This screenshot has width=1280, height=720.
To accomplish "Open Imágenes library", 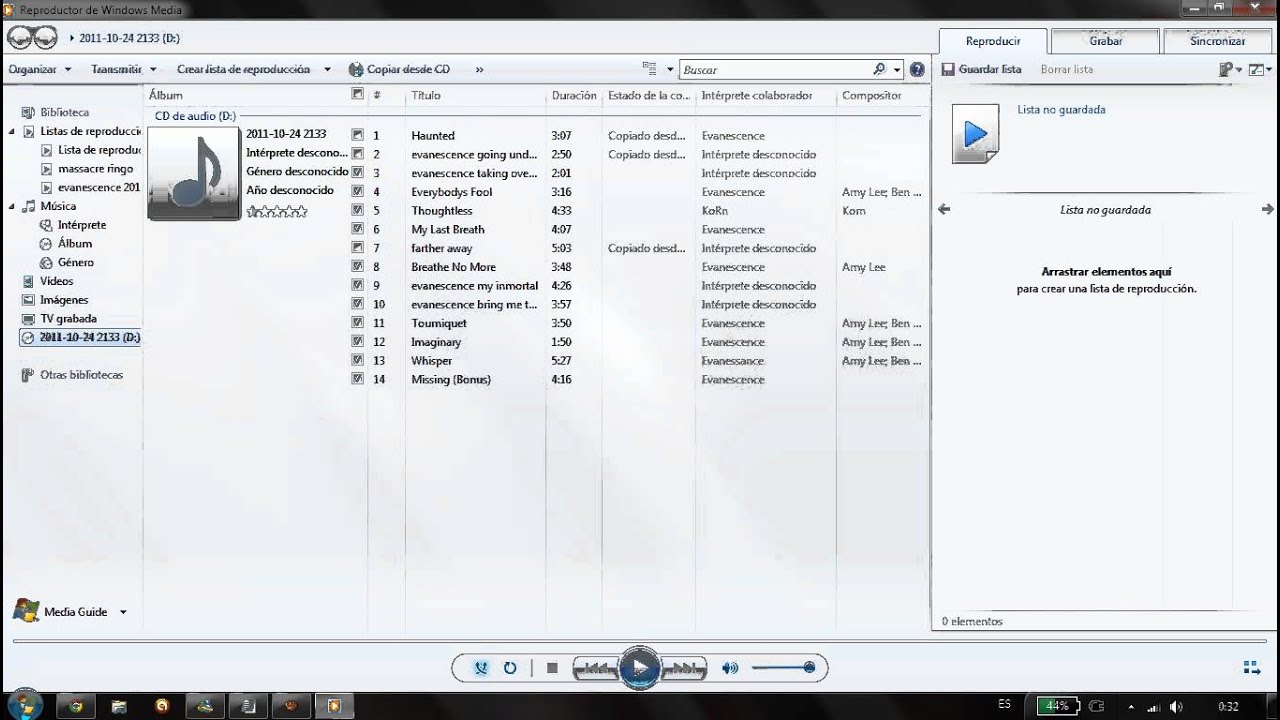I will pos(63,300).
